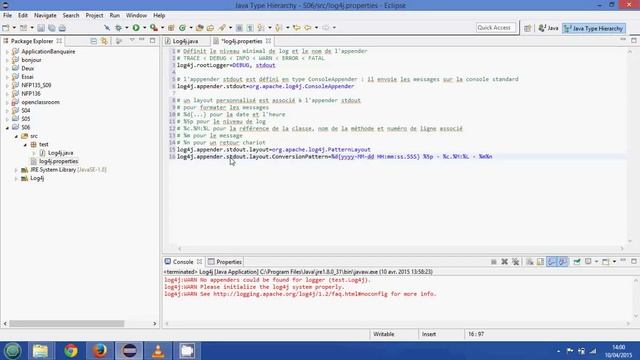Open the Display Selected Console dropdown arrow
Screen dimensions: 640x360
click(x=596, y=262)
